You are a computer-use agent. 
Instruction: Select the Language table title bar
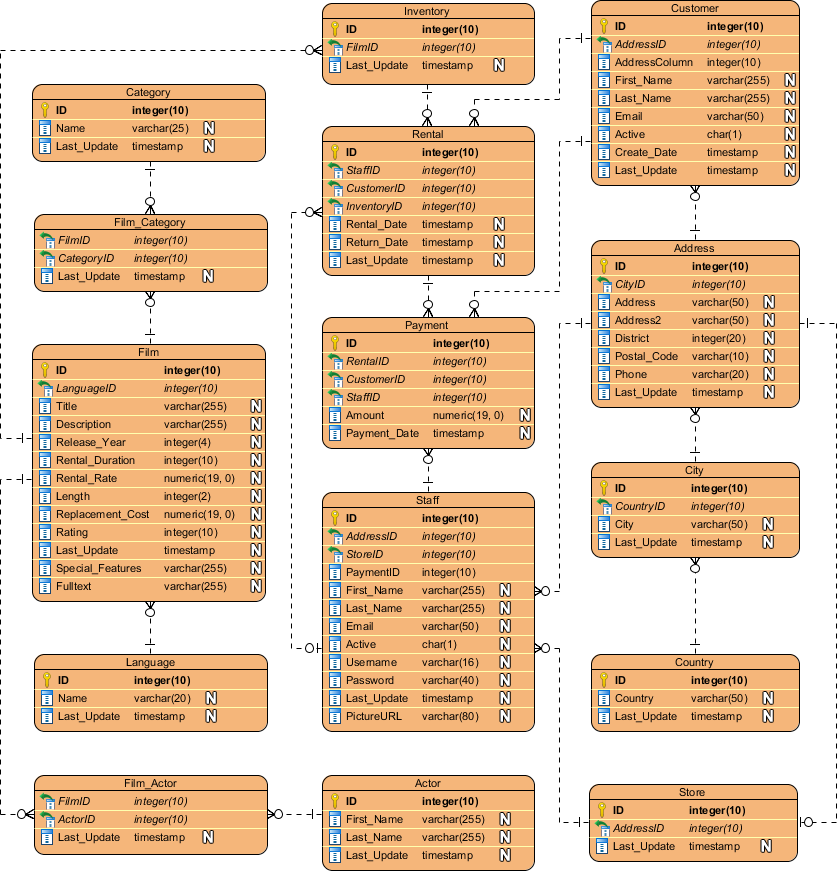tap(149, 661)
